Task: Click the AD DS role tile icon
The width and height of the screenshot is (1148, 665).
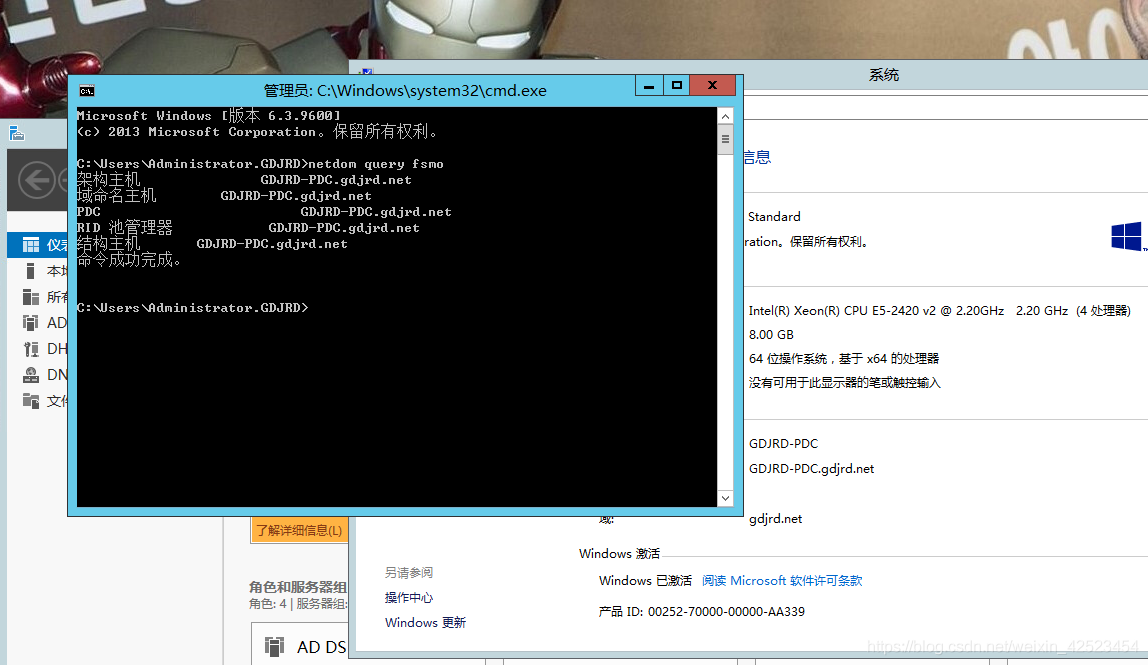Action: click(275, 647)
